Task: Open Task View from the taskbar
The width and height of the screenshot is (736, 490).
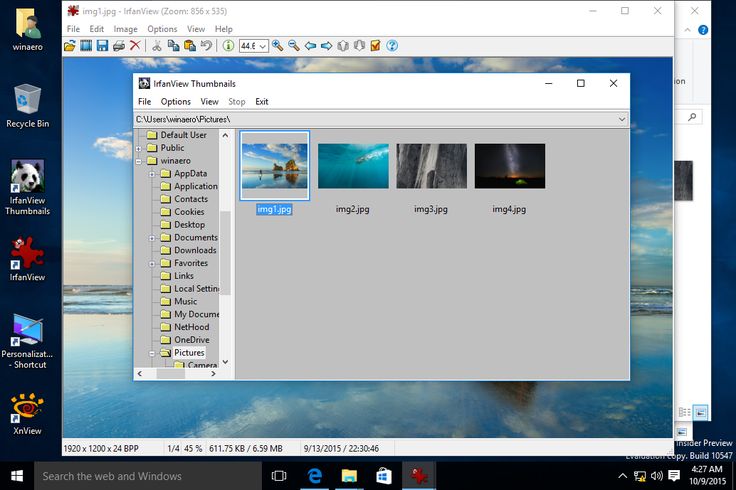Action: 279,476
